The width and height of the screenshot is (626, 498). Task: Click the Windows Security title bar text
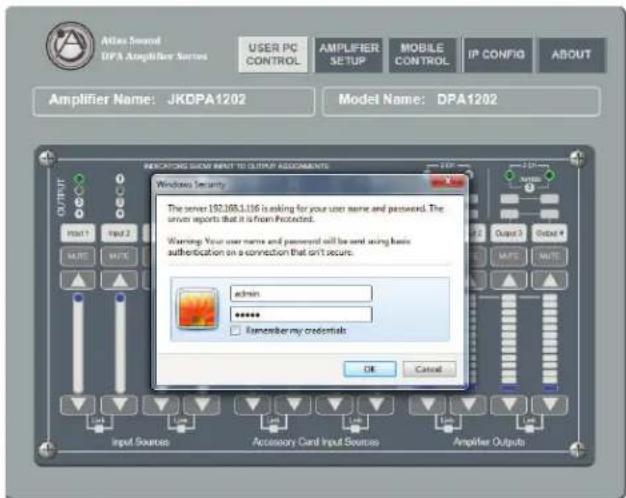(x=190, y=185)
